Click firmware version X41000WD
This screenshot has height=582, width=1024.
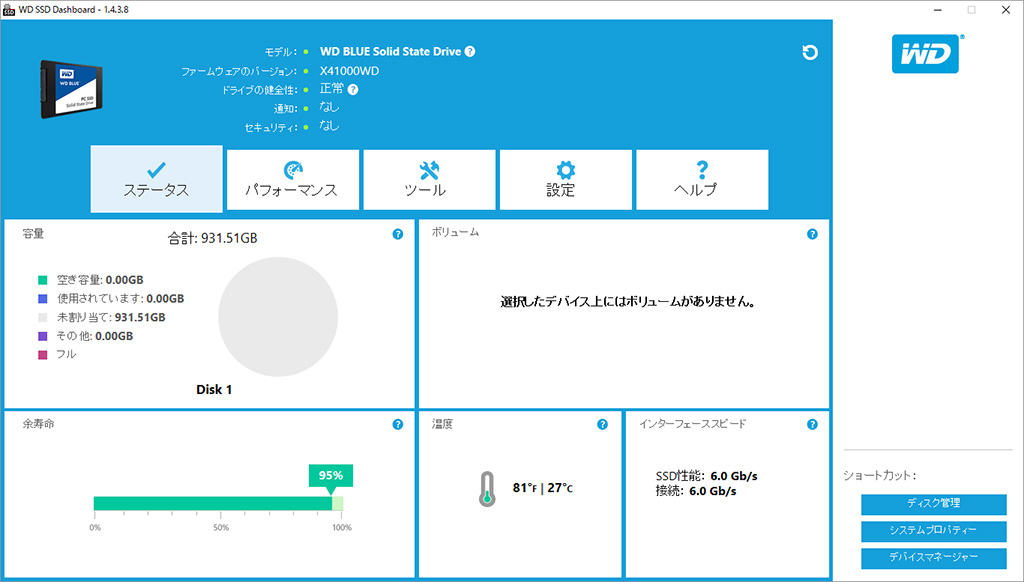(349, 71)
